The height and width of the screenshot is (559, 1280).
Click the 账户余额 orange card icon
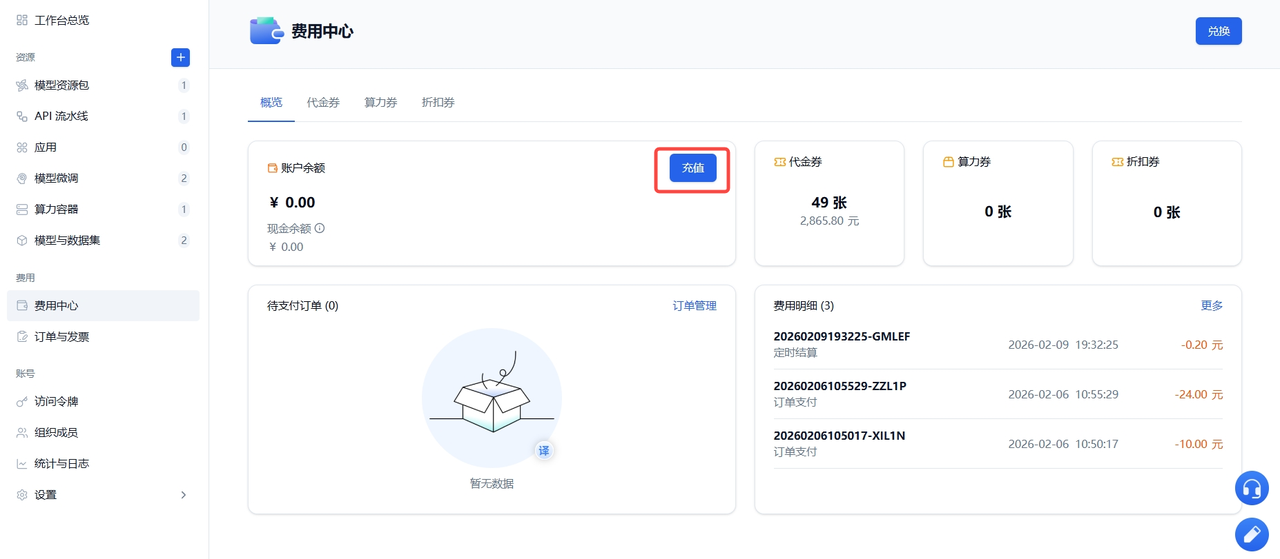272,168
